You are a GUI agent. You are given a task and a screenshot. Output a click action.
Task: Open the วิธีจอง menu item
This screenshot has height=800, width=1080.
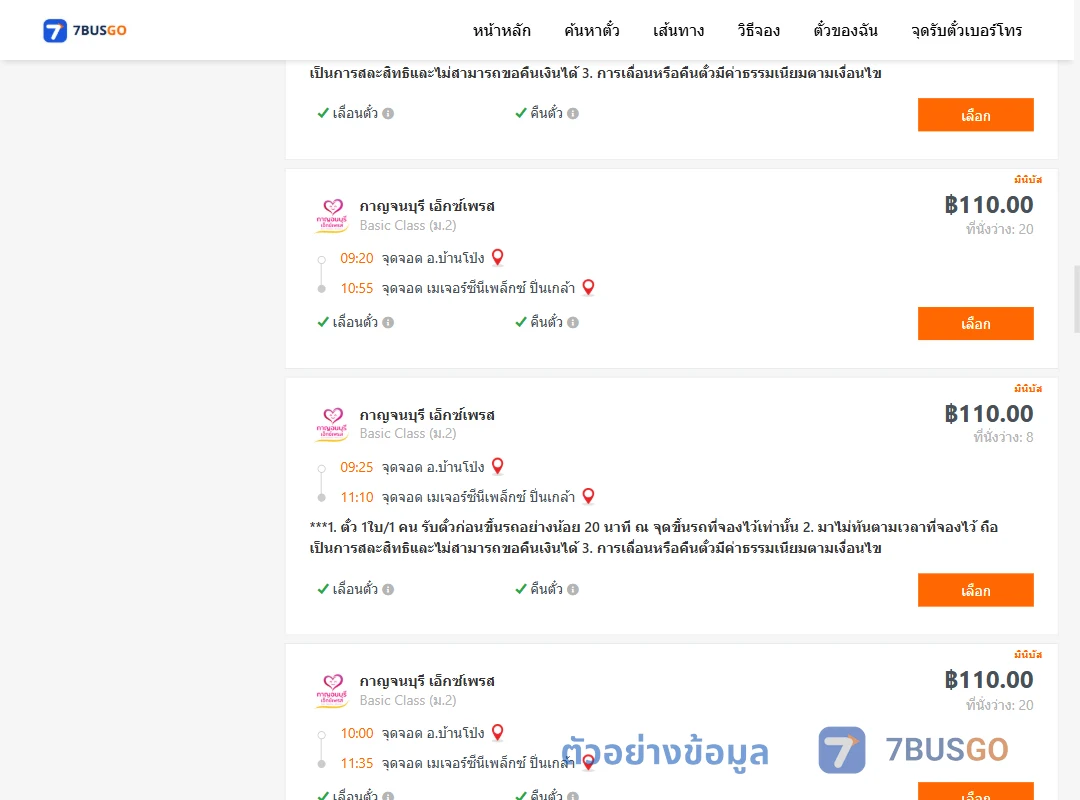[758, 30]
